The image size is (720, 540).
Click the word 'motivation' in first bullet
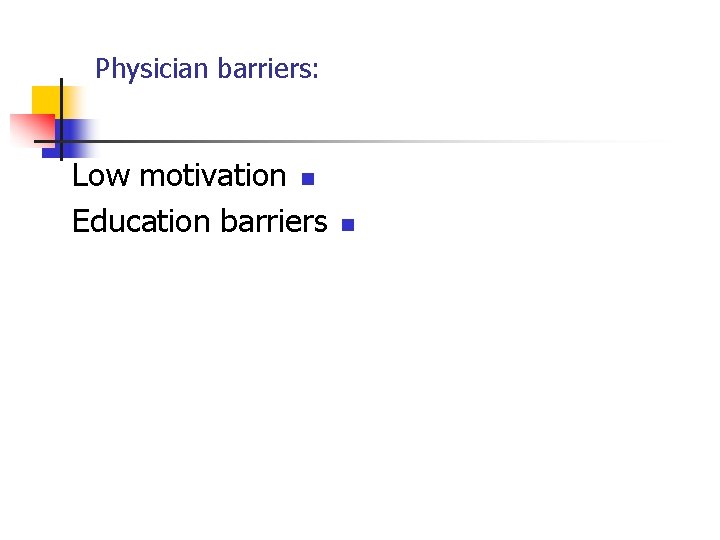pos(213,175)
